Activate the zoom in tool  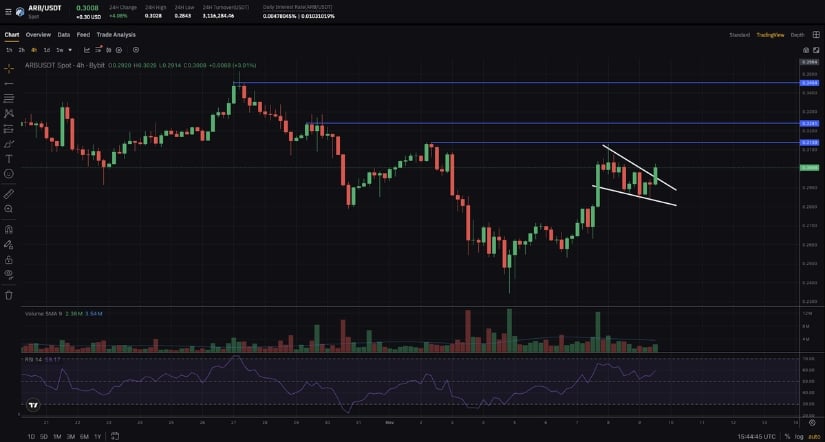9,209
